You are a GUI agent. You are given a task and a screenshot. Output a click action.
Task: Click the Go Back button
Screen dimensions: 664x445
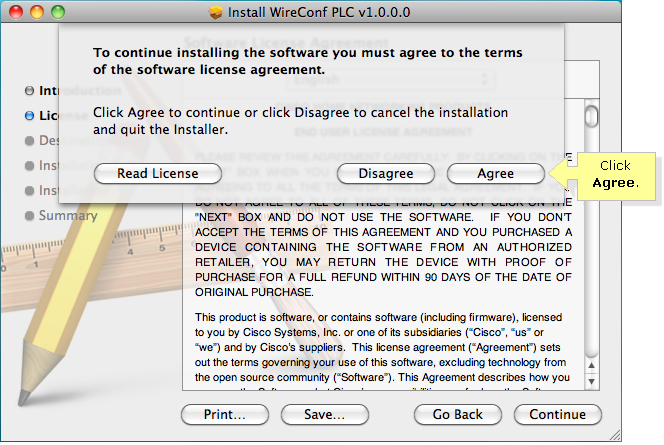(458, 414)
